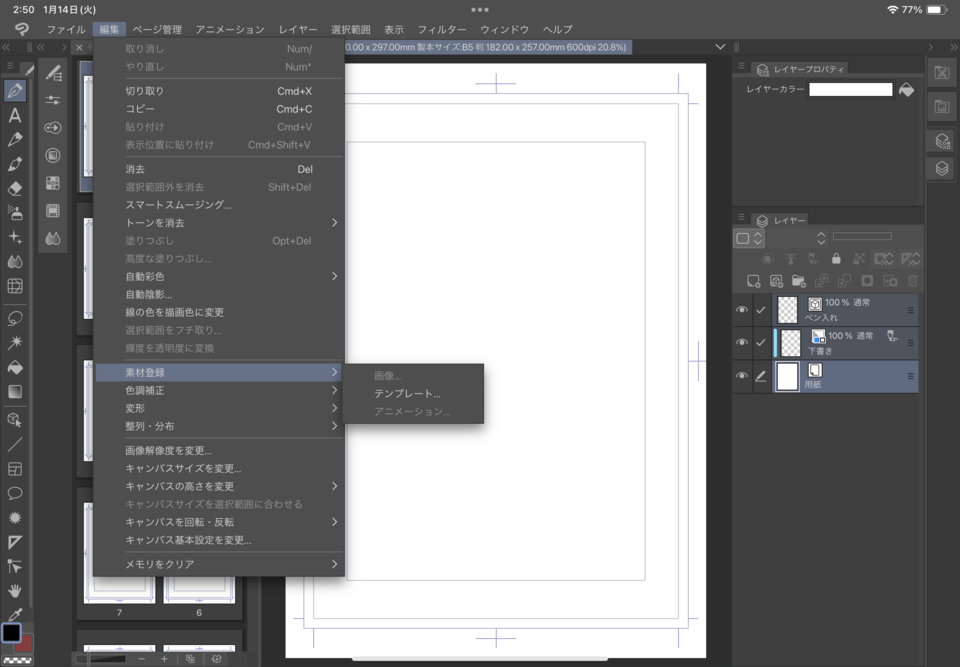This screenshot has height=667, width=960.
Task: Select the Lasso selection tool
Action: click(15, 318)
